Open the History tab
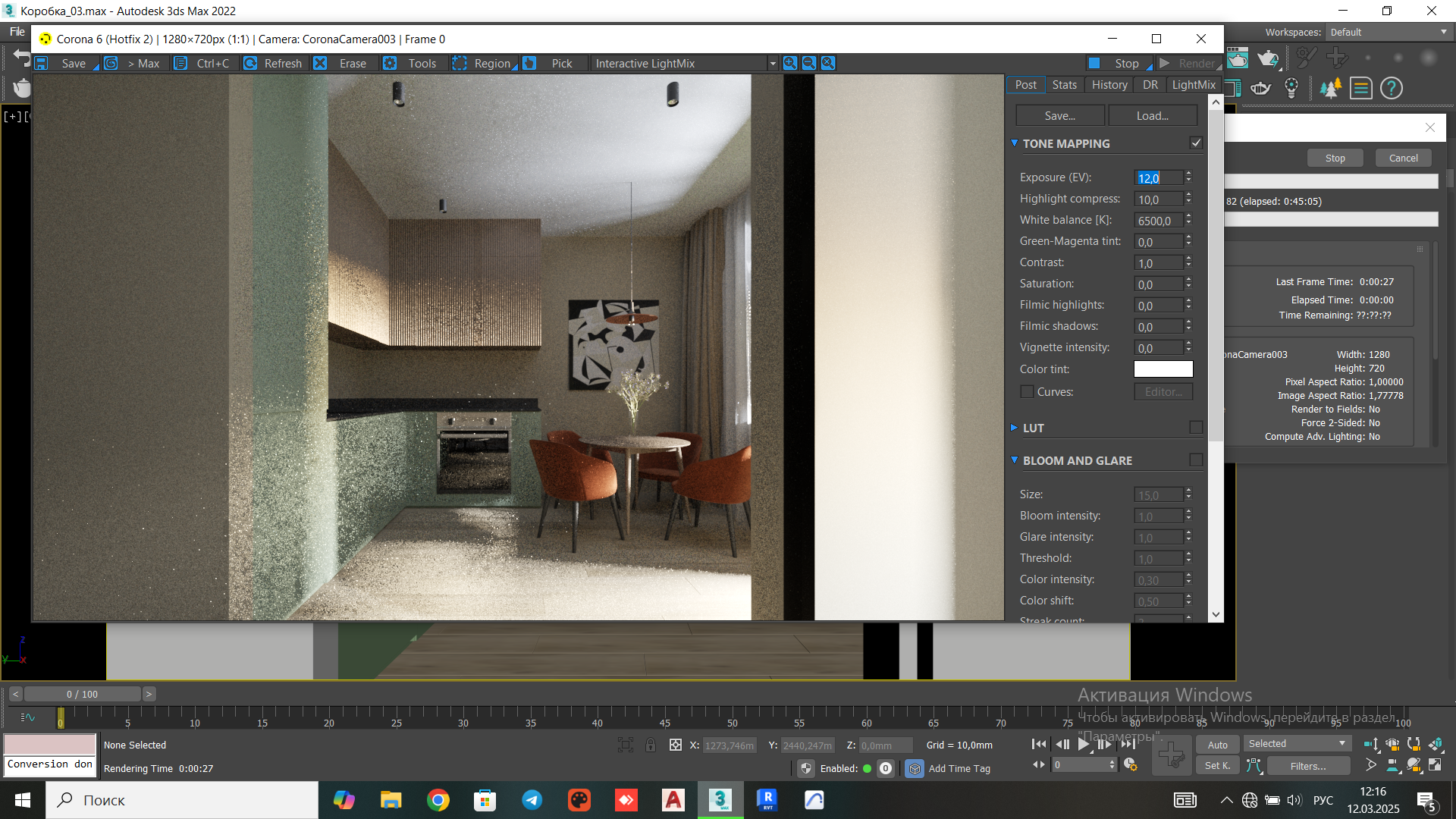Image resolution: width=1456 pixels, height=819 pixels. (1109, 85)
